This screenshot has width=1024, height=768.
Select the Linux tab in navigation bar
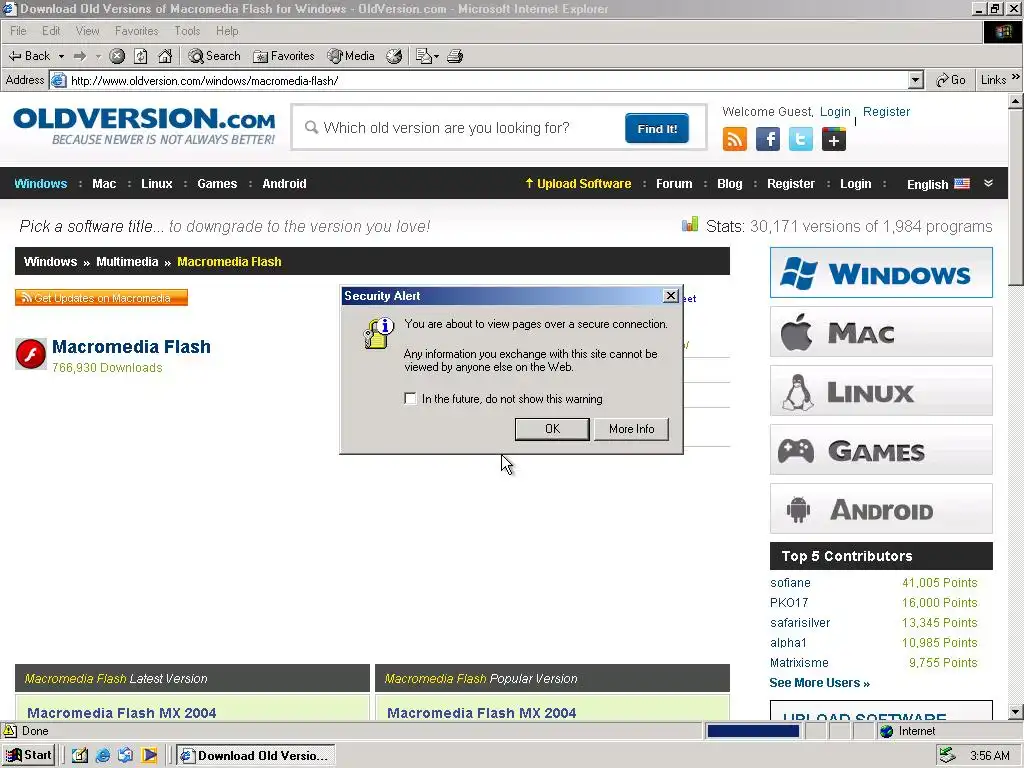click(x=157, y=184)
